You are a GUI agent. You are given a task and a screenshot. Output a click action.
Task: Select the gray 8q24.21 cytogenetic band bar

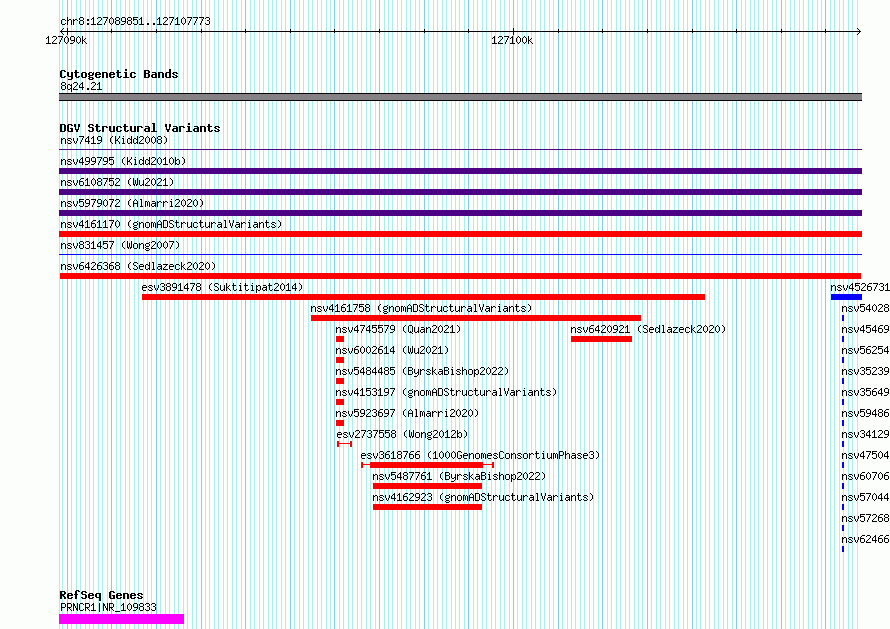[460, 97]
